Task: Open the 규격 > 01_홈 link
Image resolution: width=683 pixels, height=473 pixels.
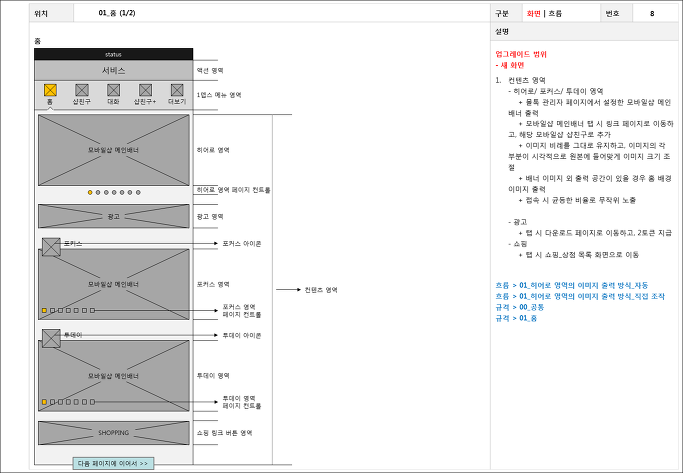Action: click(516, 318)
